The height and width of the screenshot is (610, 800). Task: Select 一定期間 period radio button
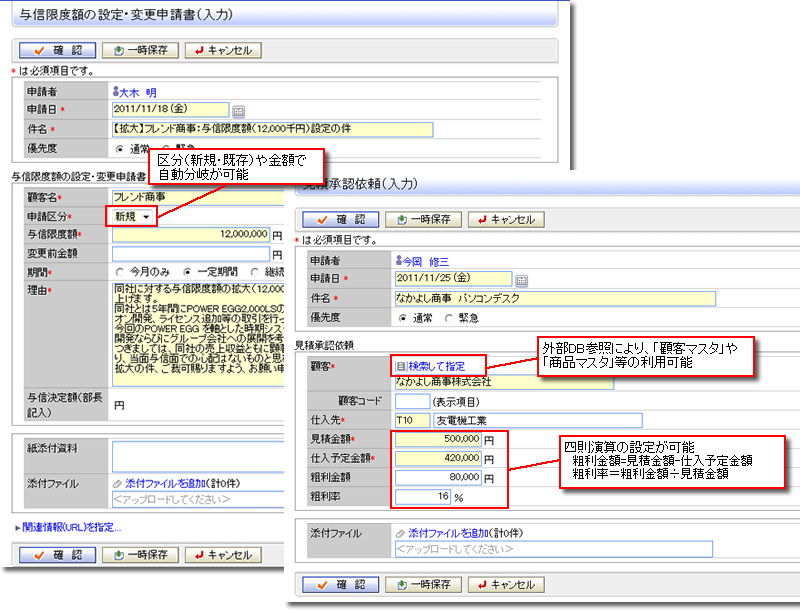(x=187, y=272)
